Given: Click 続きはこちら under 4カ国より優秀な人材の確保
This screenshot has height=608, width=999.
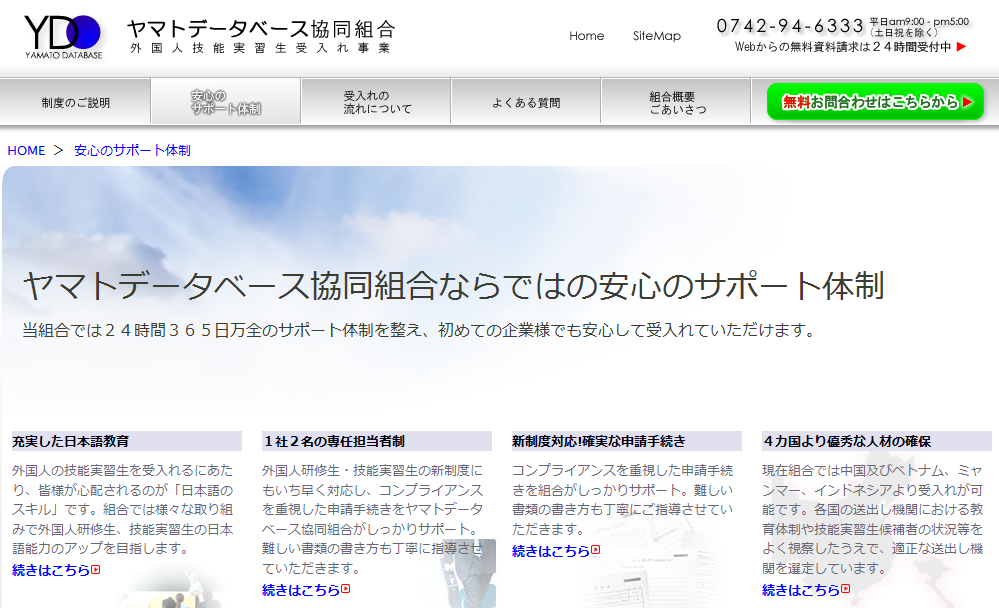Looking at the screenshot, I should (x=801, y=590).
